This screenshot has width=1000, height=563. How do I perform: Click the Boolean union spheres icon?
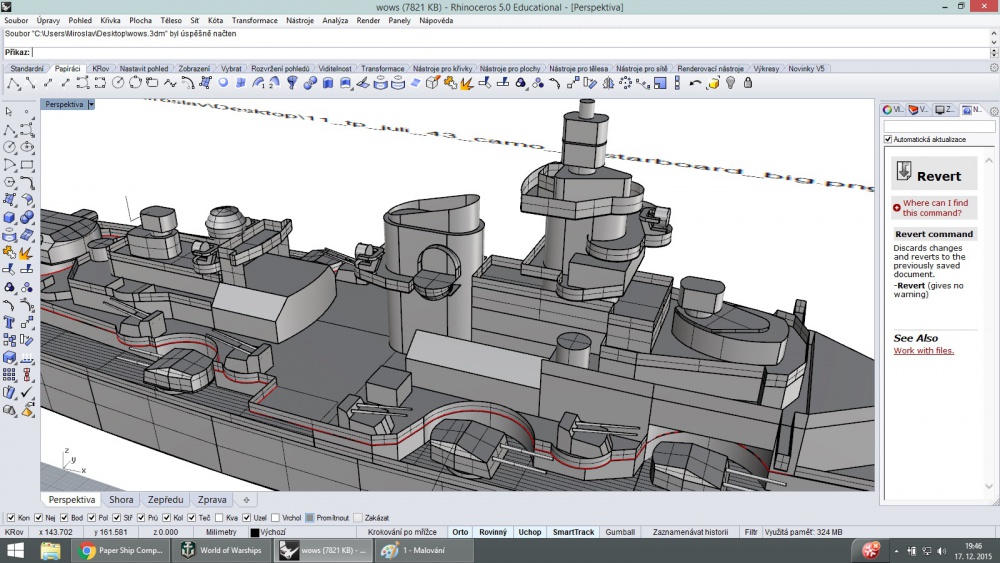[27, 217]
